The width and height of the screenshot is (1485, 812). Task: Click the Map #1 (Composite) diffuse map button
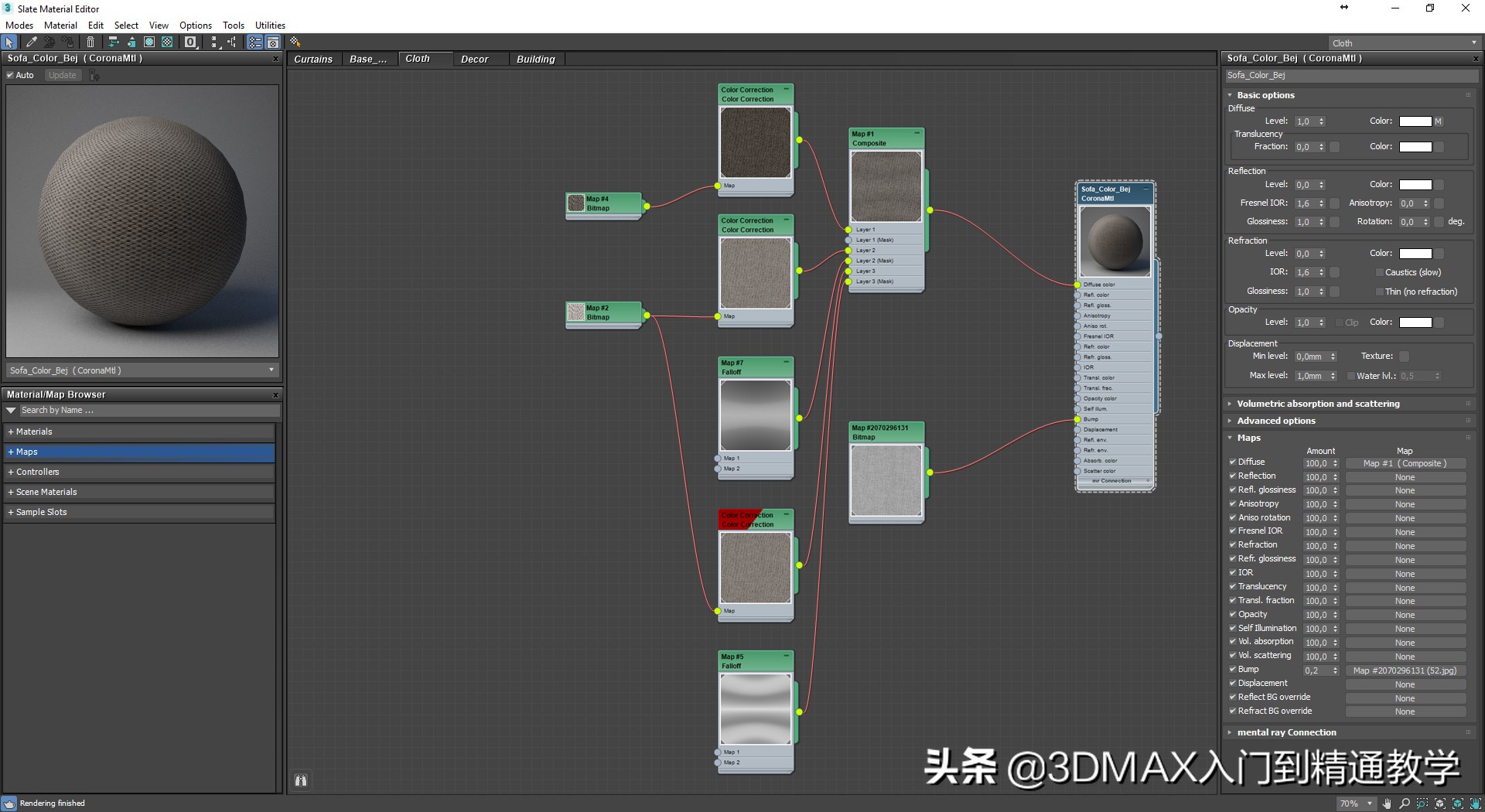(1405, 463)
